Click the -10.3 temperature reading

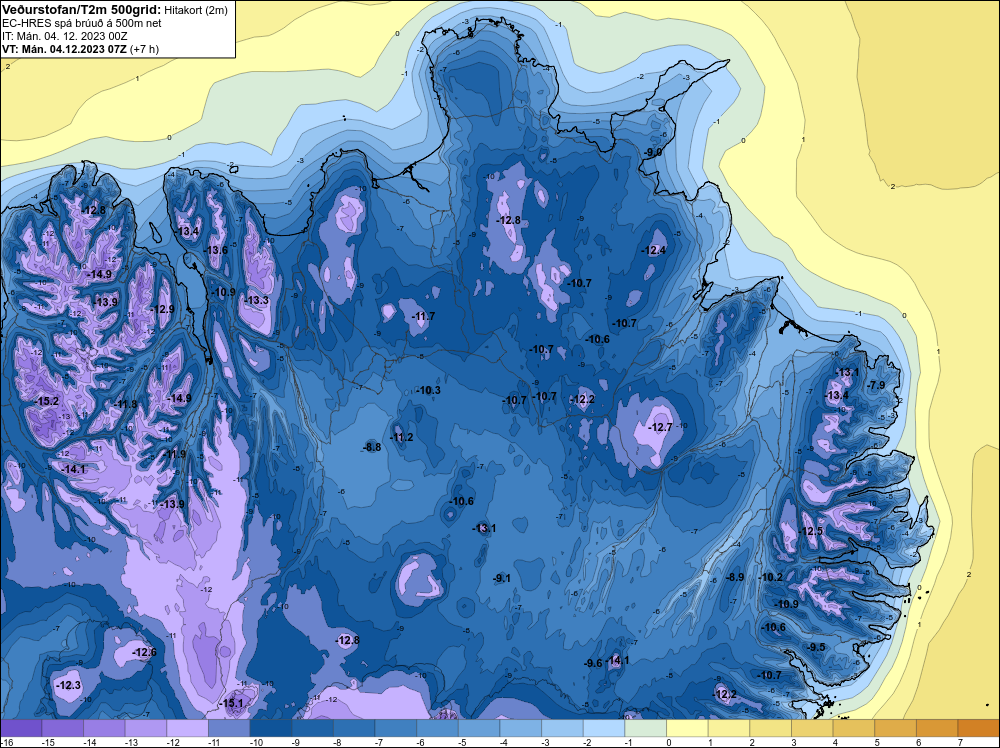[x=429, y=390]
